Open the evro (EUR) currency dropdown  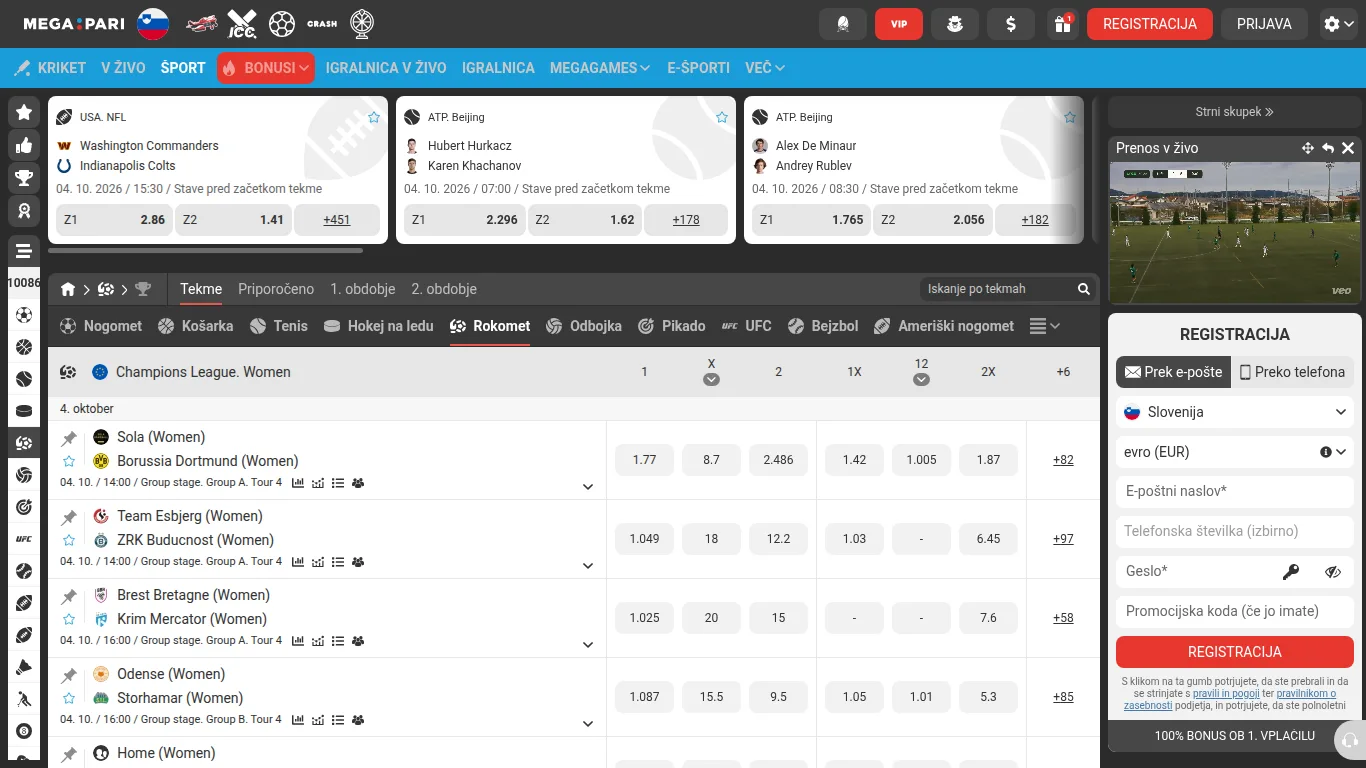point(1235,452)
